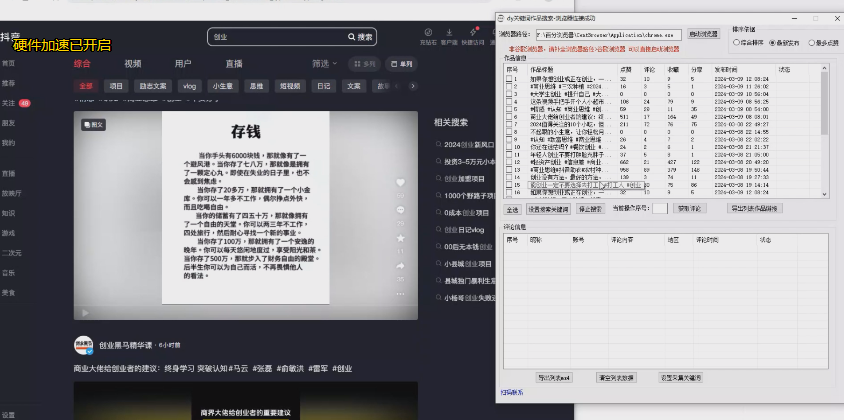The image size is (844, 420).
Task: Click the favorite star icon on video
Action: 401,238
